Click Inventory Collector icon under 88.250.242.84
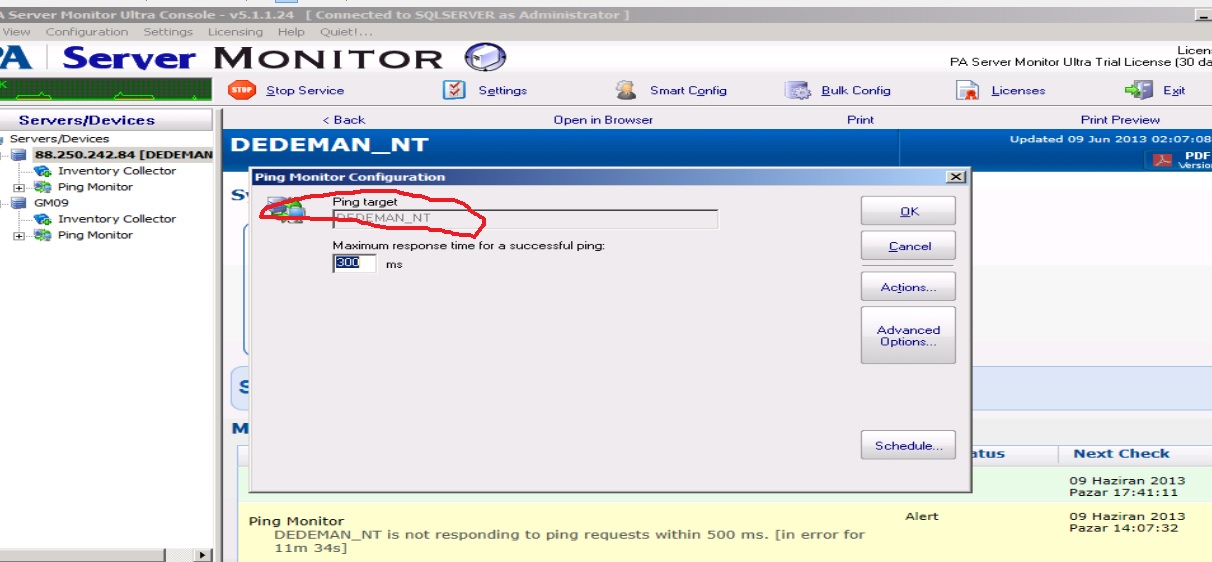This screenshot has width=1212, height=562. pyautogui.click(x=43, y=171)
